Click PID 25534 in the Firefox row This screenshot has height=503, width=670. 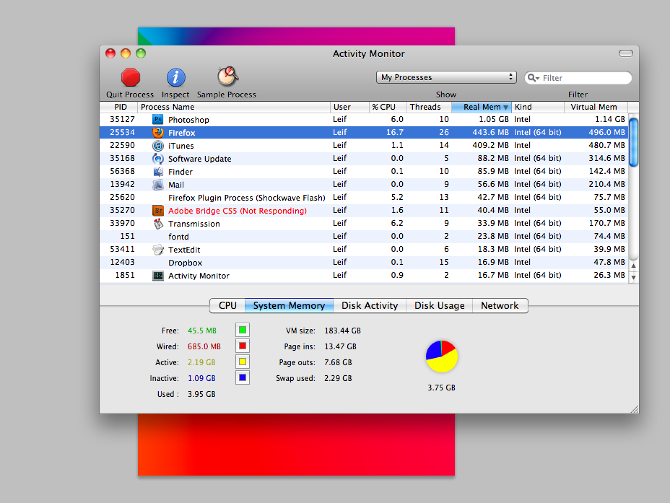tap(122, 132)
